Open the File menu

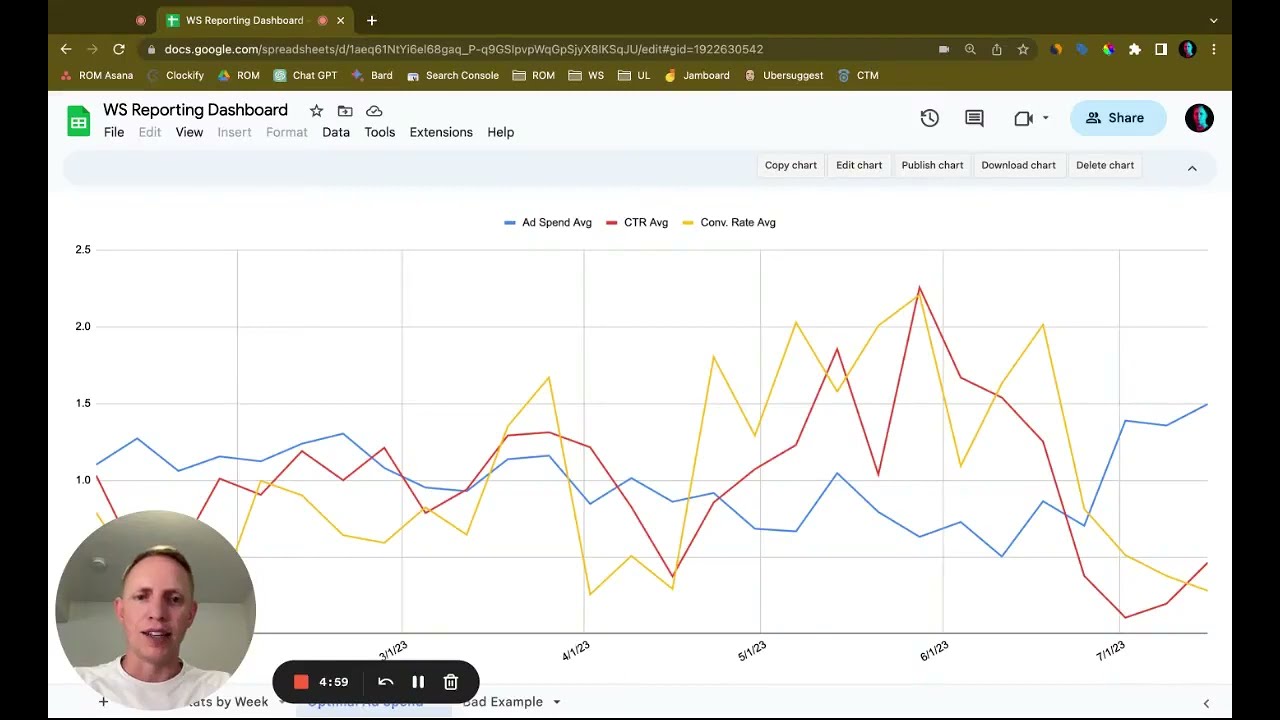coord(114,132)
